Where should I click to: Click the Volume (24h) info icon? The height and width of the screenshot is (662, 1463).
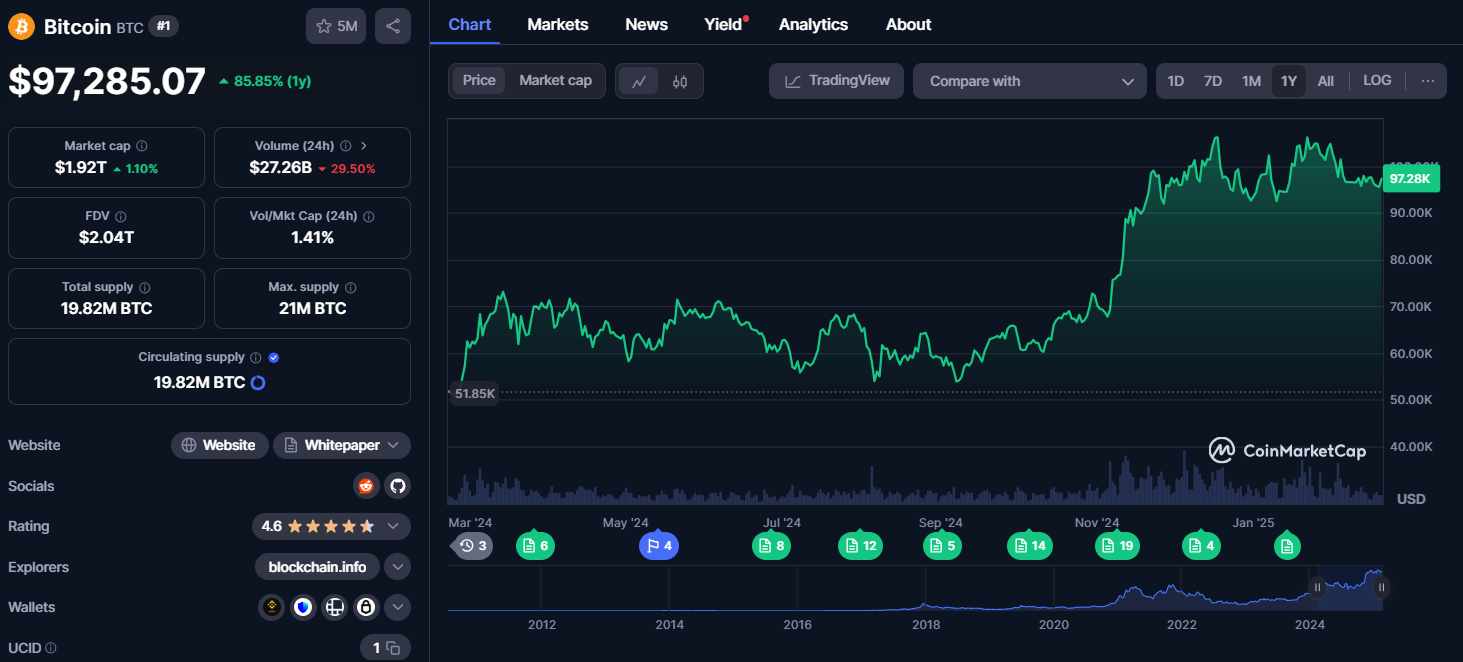coord(345,146)
